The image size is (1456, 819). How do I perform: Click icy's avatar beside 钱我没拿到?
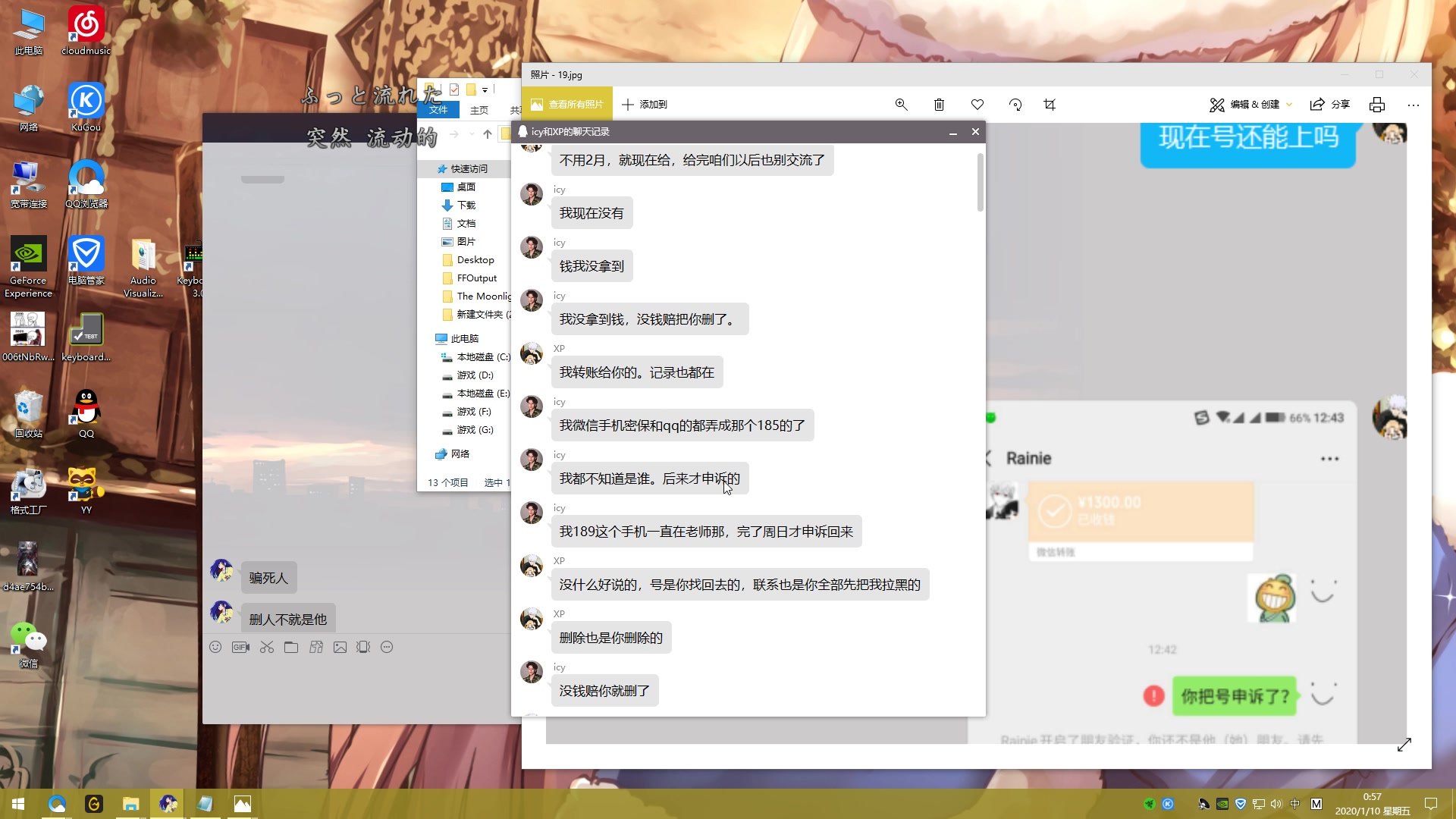point(532,247)
